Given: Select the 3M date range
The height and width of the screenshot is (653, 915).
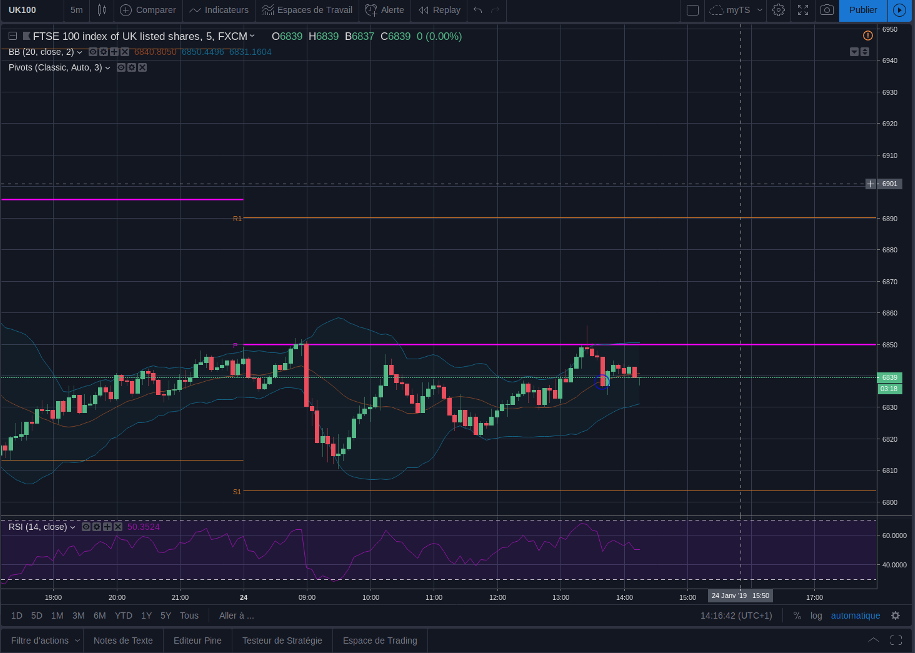Looking at the screenshot, I should (78, 616).
